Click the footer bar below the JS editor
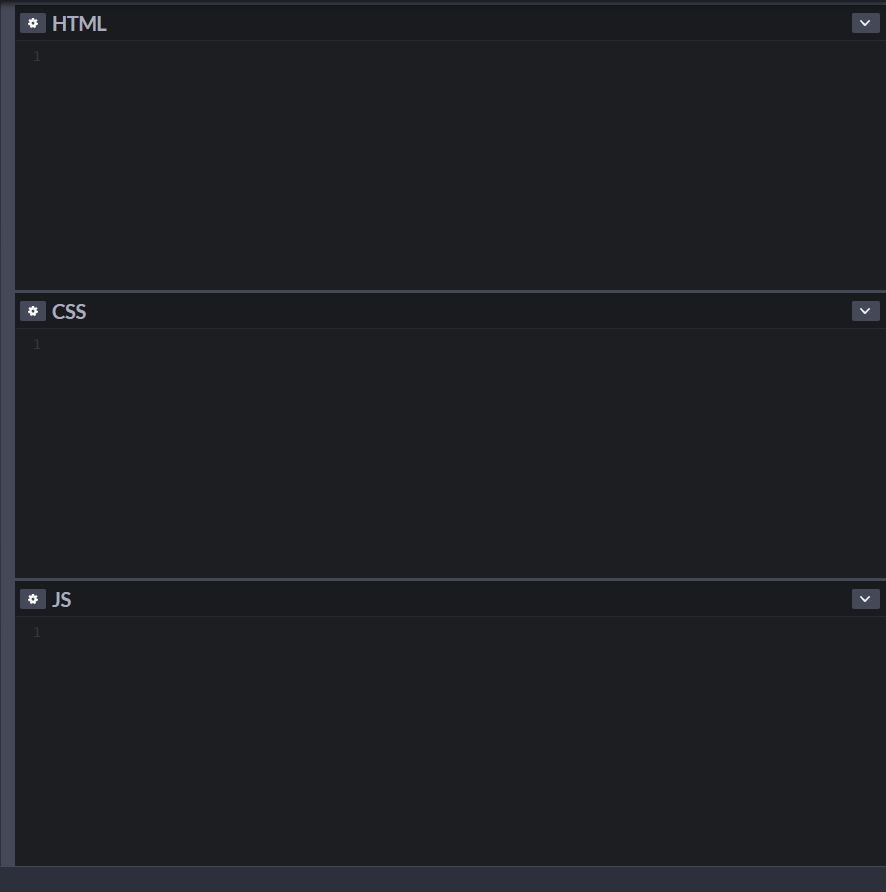 tap(443, 879)
